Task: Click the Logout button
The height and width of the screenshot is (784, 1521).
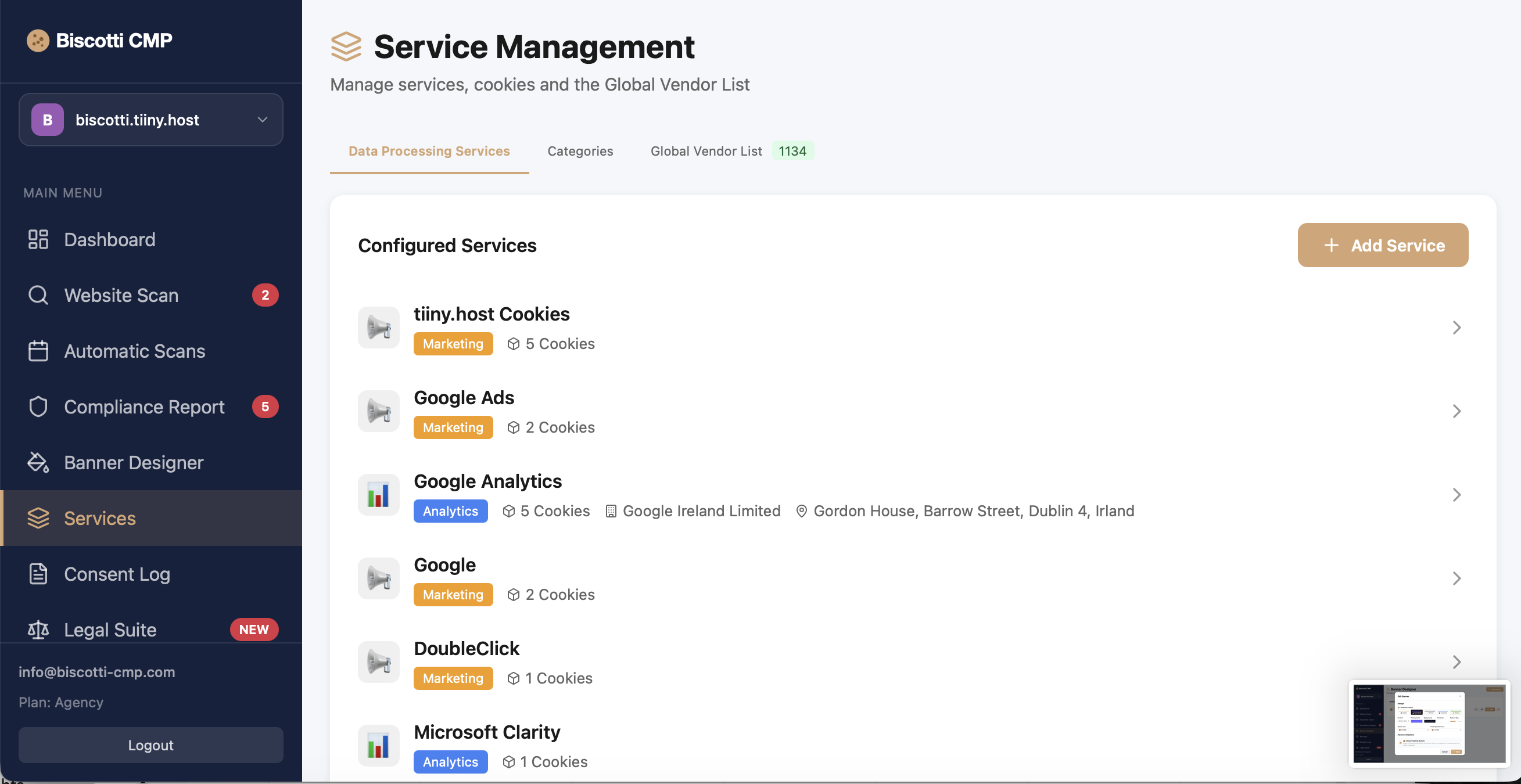Action: tap(150, 745)
